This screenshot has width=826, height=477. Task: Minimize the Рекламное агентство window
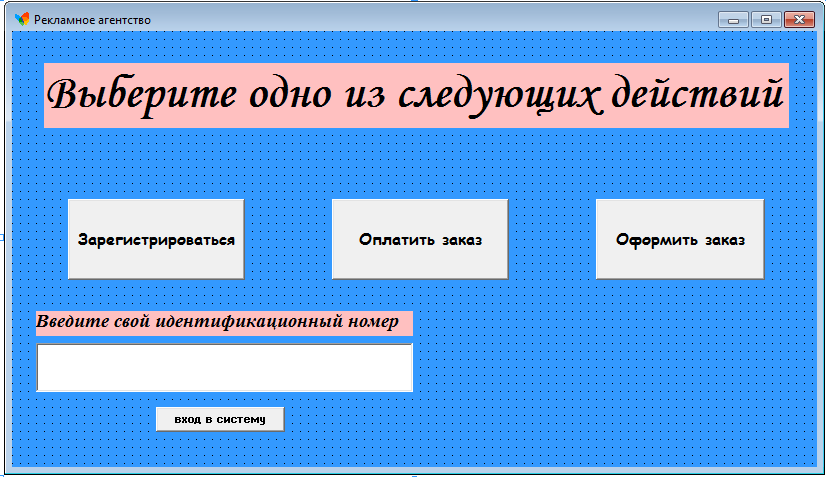733,20
